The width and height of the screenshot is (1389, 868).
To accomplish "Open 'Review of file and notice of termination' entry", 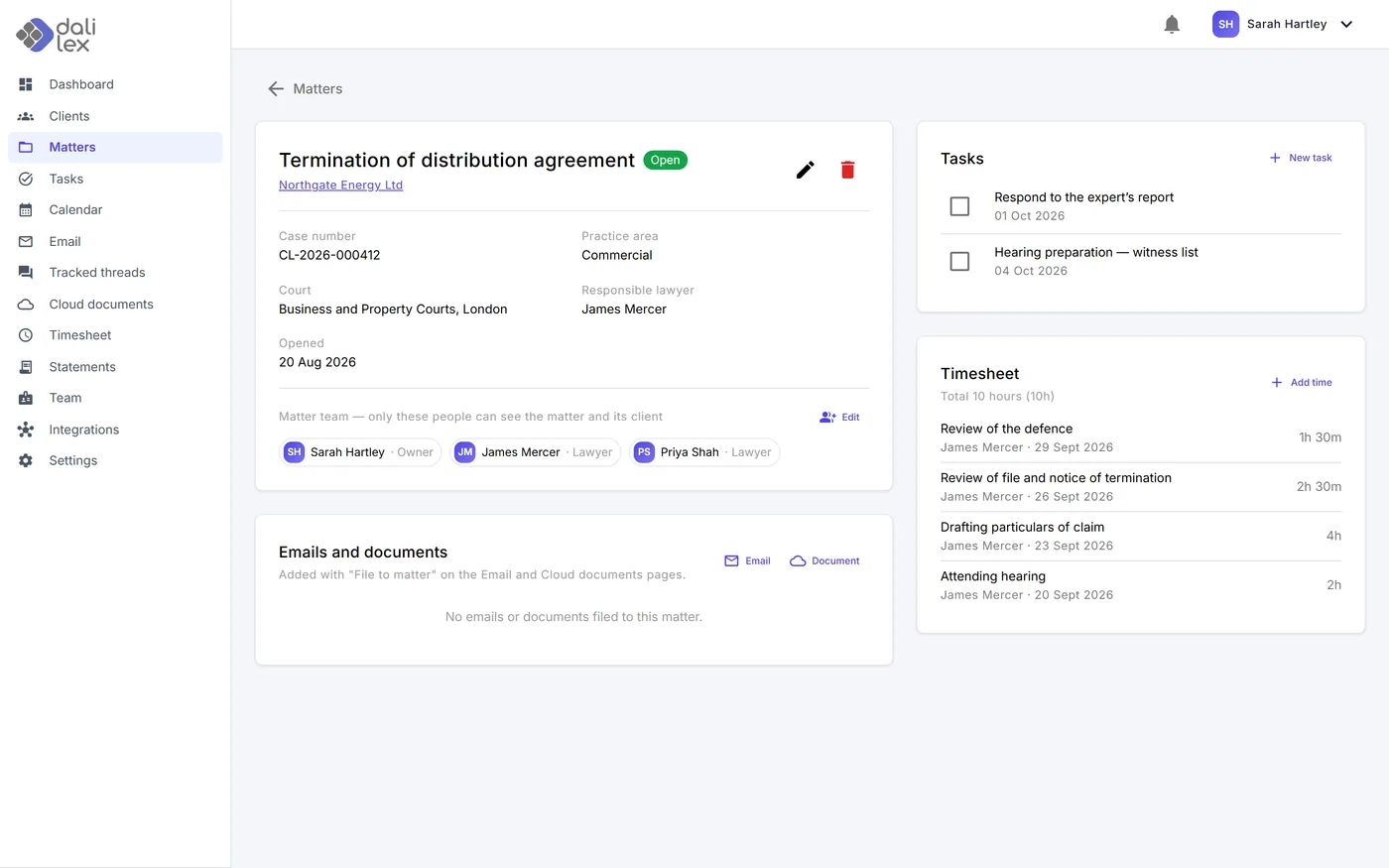I will tap(1141, 487).
